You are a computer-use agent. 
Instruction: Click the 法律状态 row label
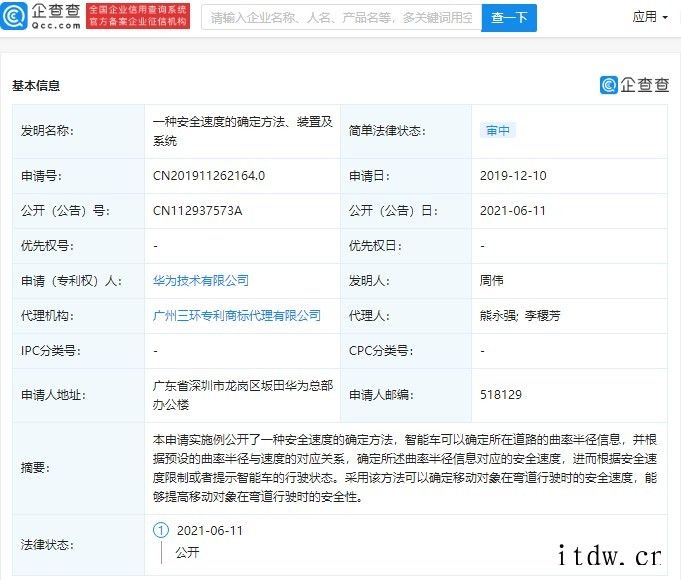[47, 544]
